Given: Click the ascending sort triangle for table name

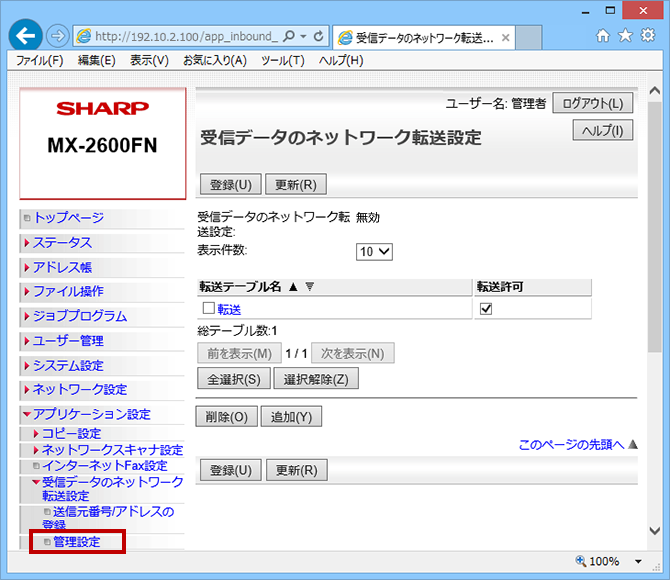Looking at the screenshot, I should click(293, 287).
